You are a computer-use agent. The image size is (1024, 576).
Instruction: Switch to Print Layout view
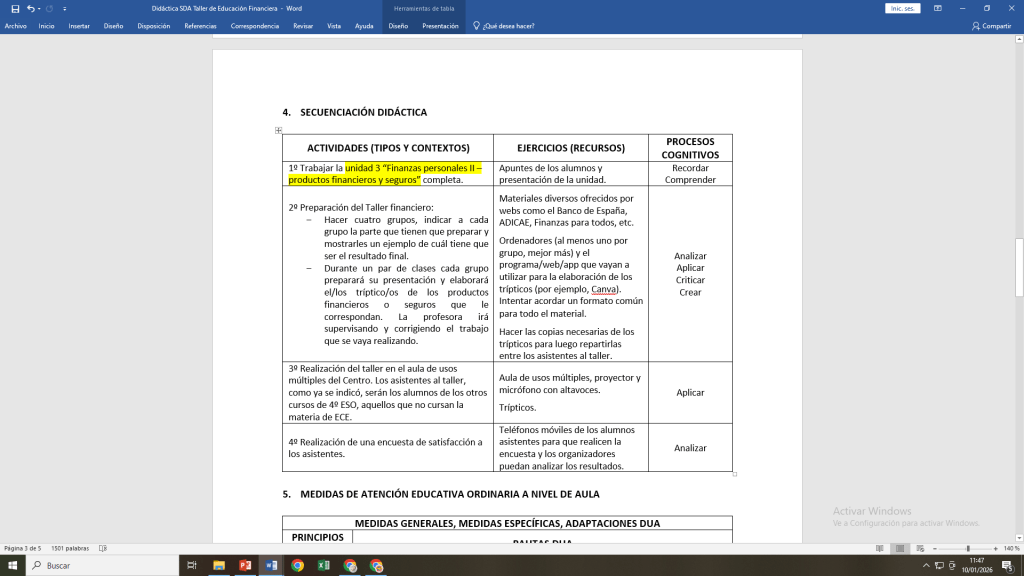901,548
